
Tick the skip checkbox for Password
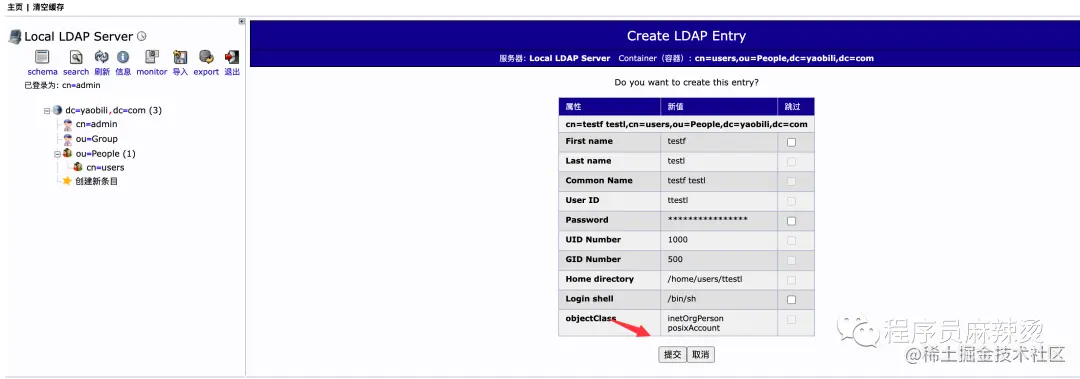point(791,221)
